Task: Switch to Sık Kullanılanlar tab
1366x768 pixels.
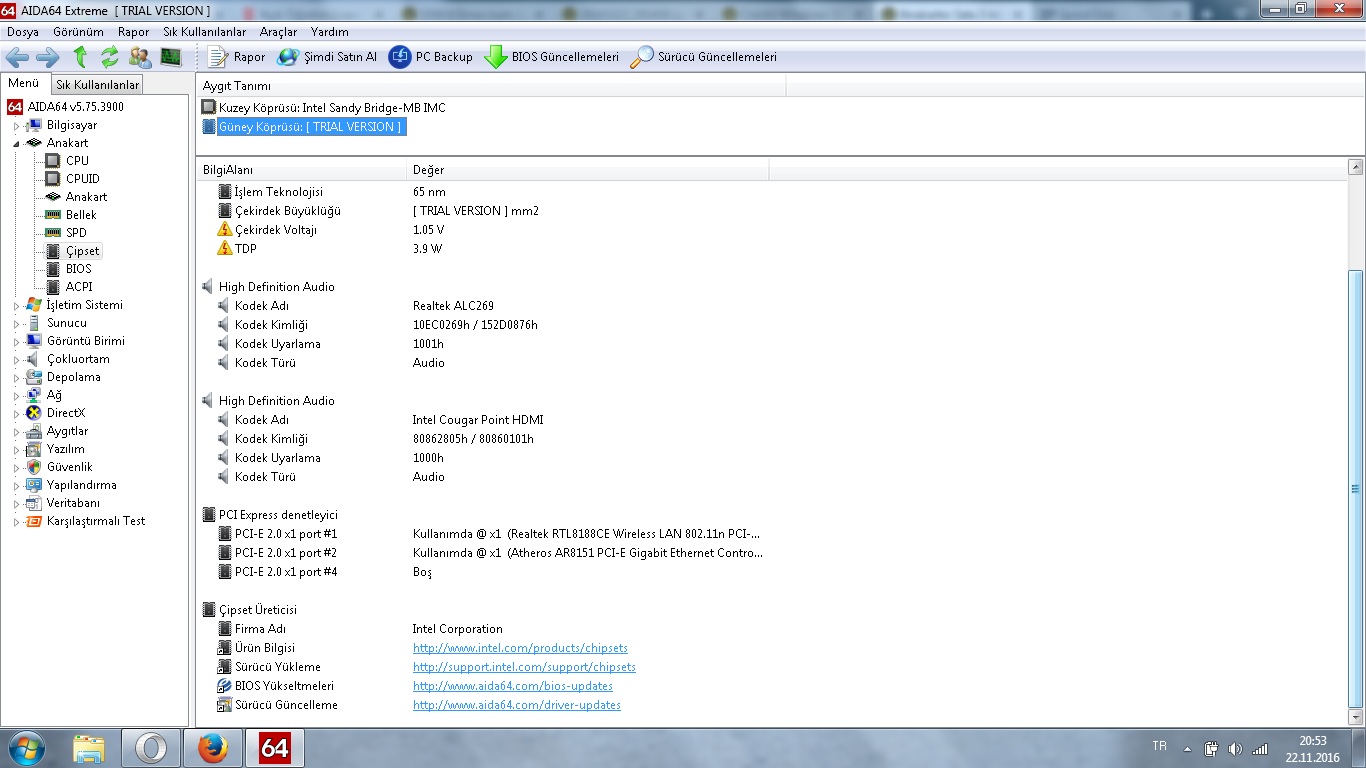Action: click(x=97, y=85)
